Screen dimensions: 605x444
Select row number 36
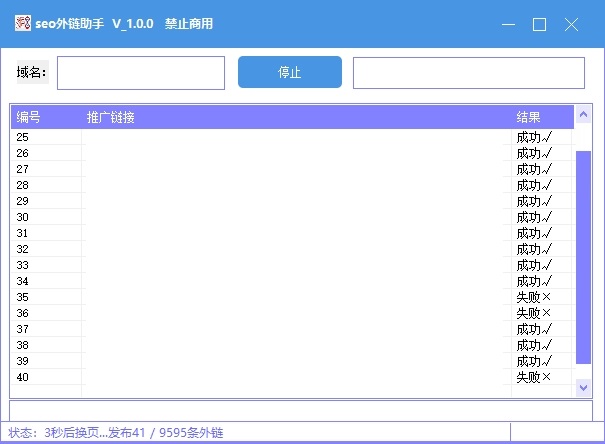[291, 313]
